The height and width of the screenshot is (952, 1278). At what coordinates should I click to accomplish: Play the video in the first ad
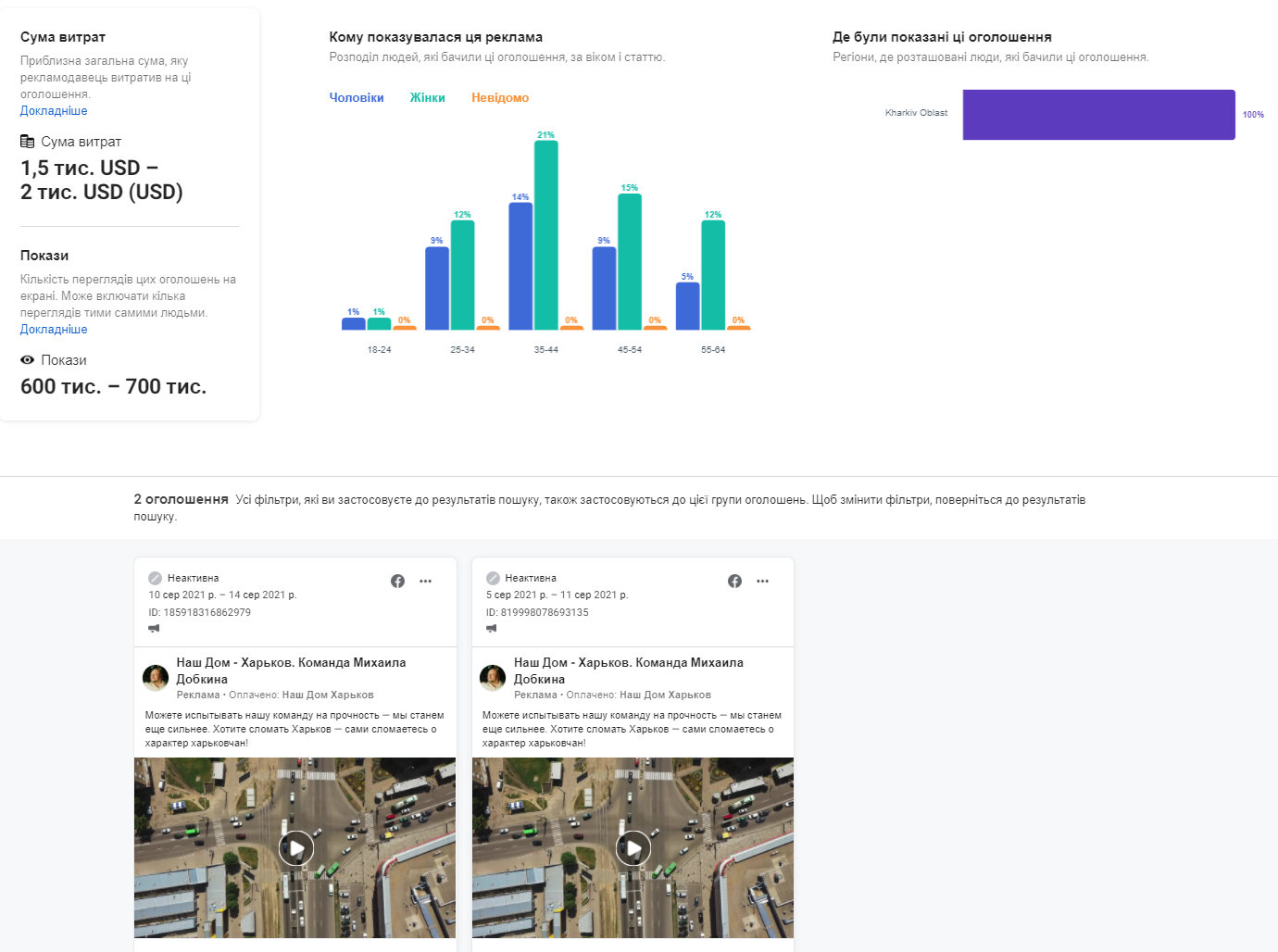tap(296, 847)
